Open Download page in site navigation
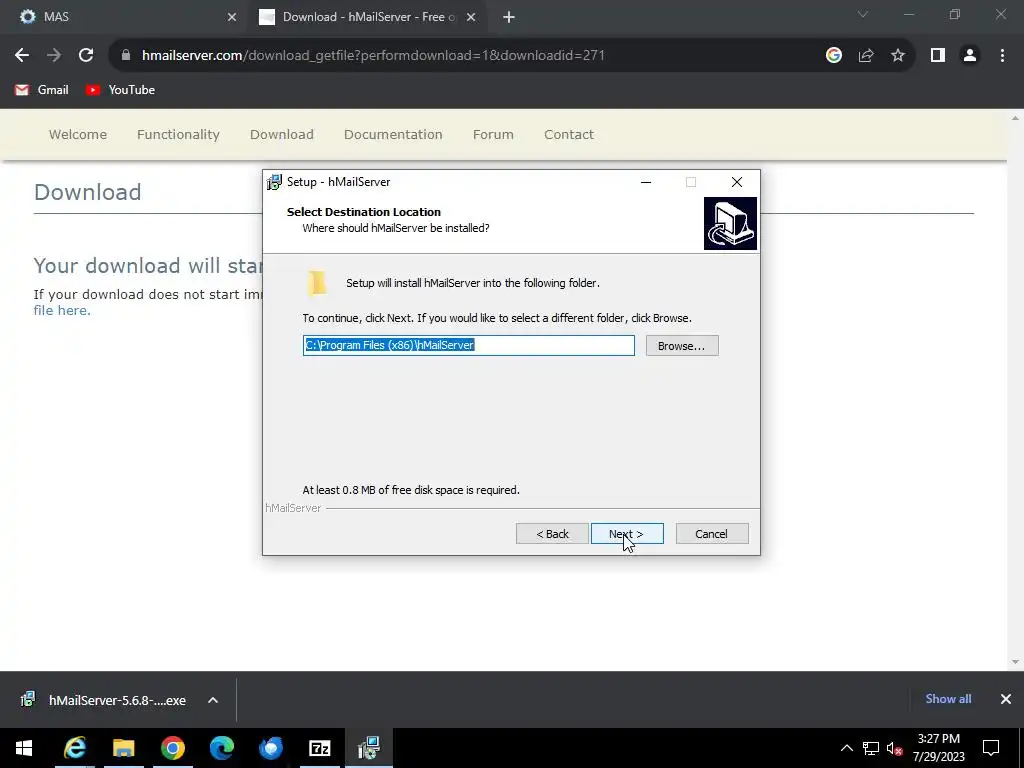The height and width of the screenshot is (768, 1024). (282, 135)
